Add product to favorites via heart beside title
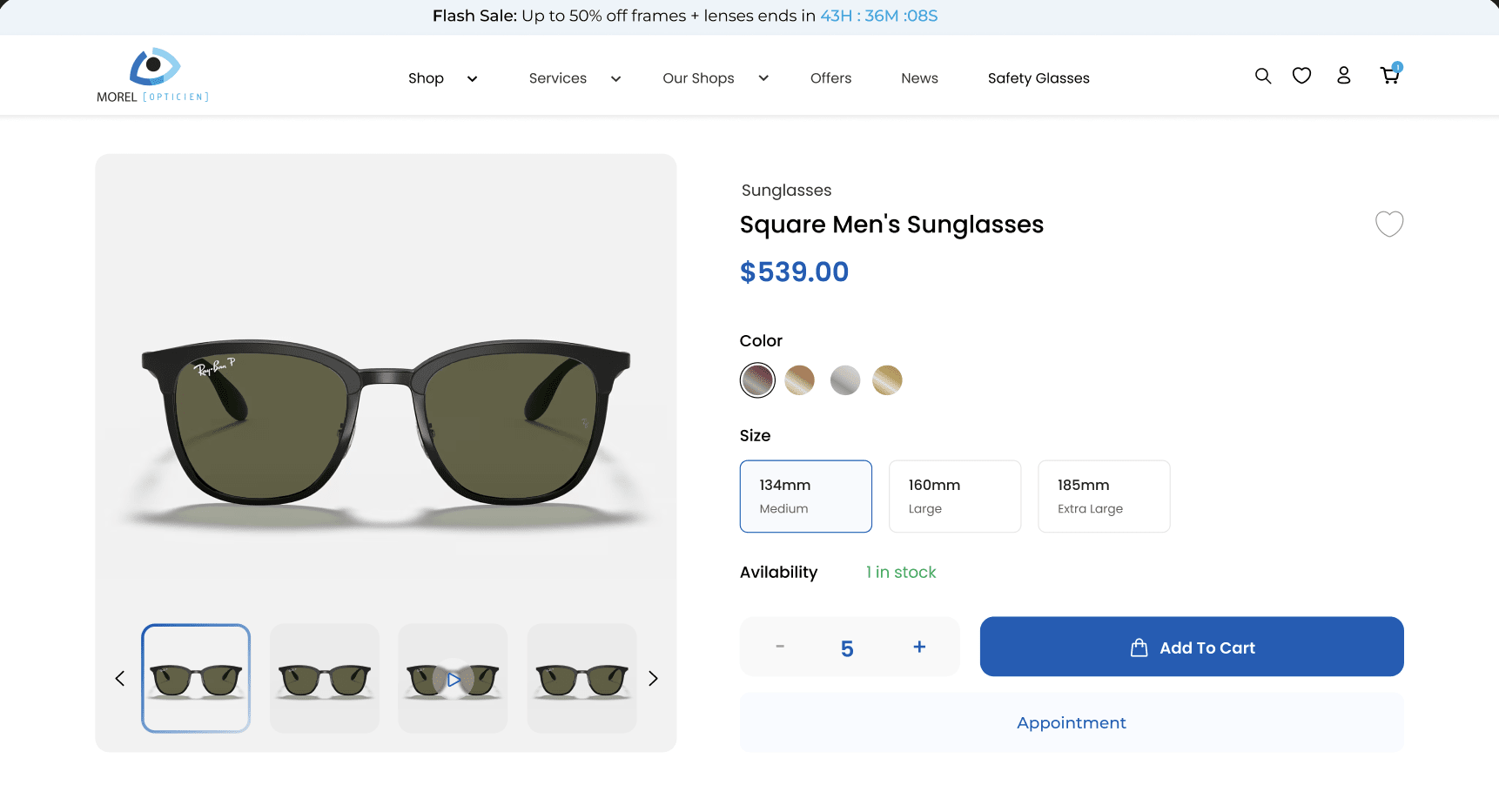1499x812 pixels. coord(1388,224)
